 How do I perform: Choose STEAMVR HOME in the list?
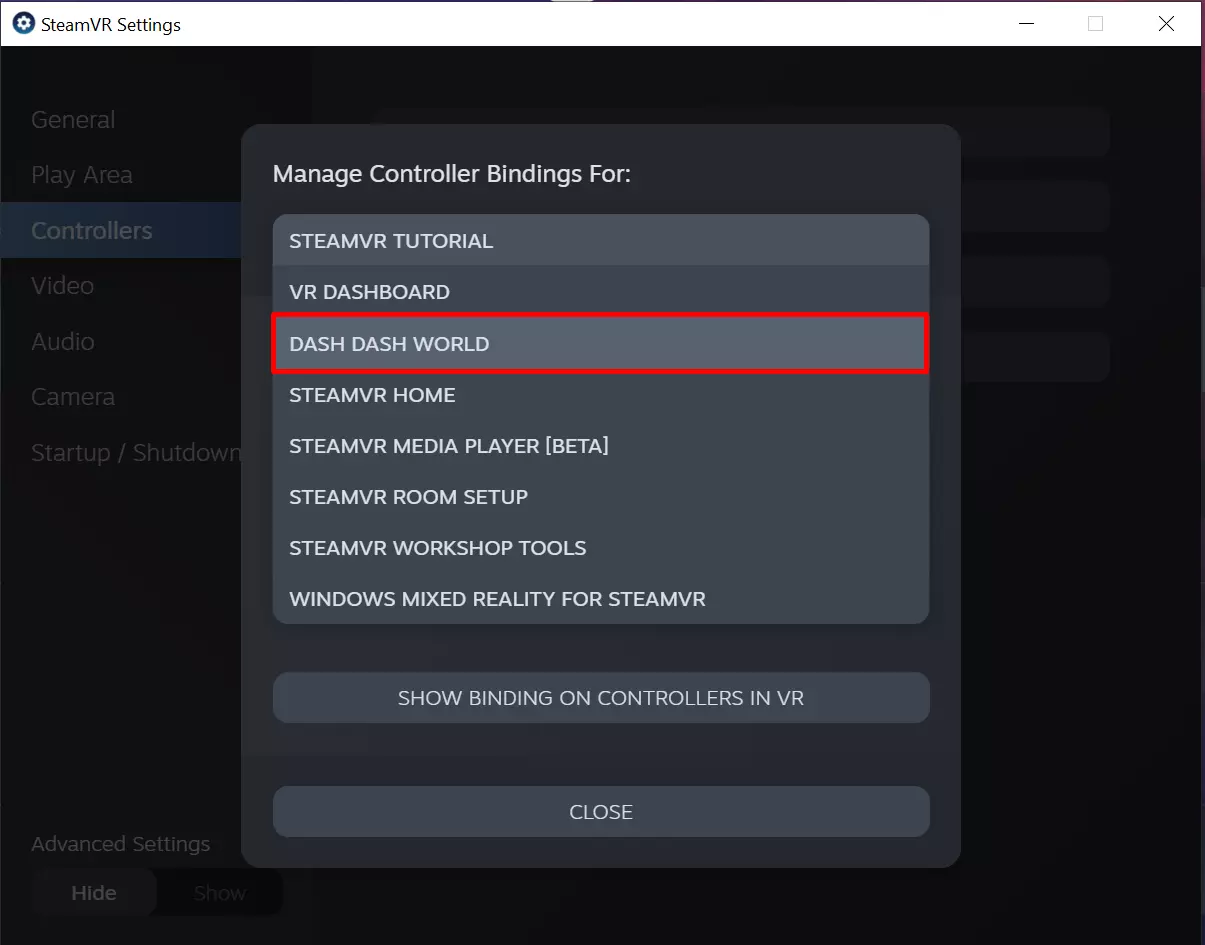tap(600, 395)
